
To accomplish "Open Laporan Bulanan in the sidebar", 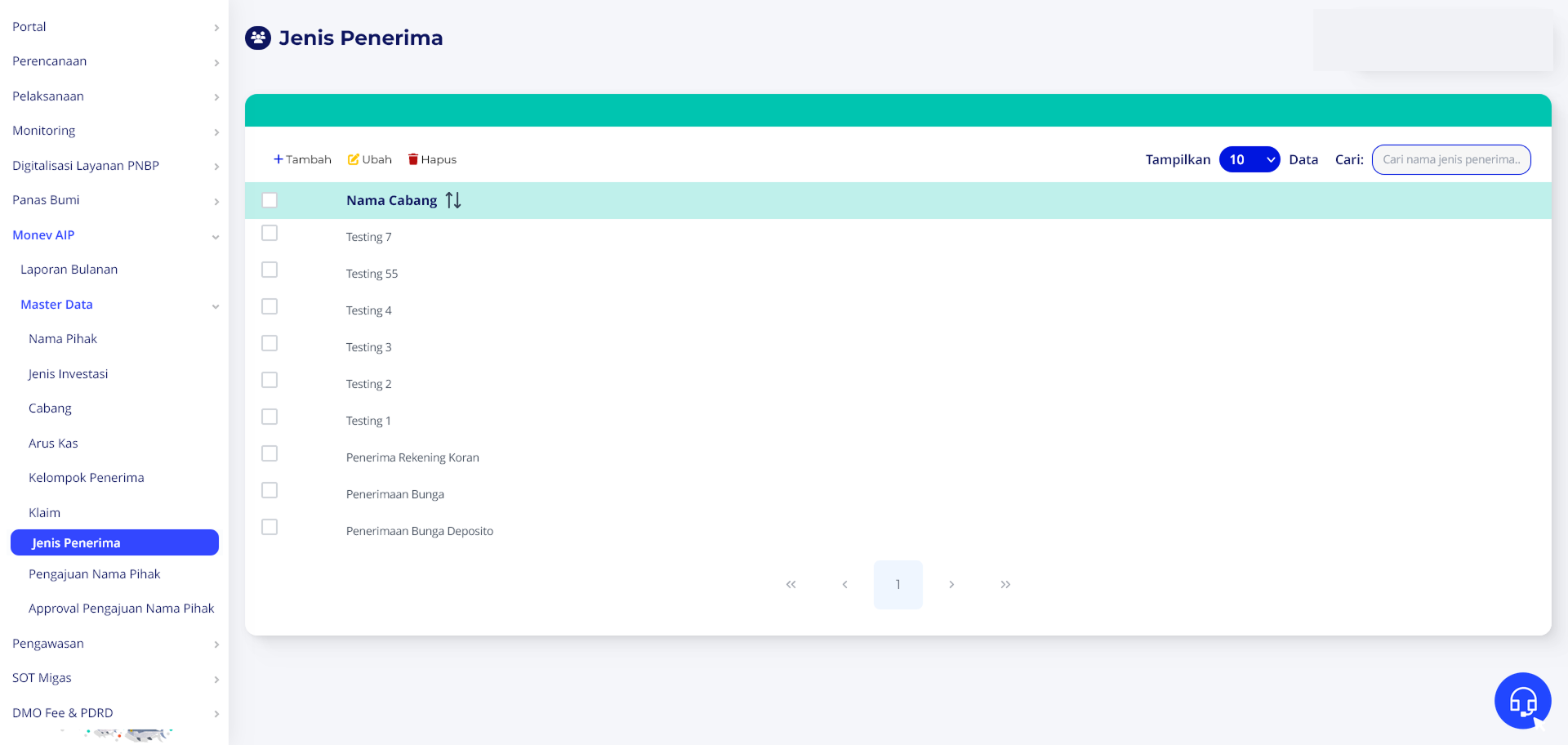I will (x=69, y=270).
